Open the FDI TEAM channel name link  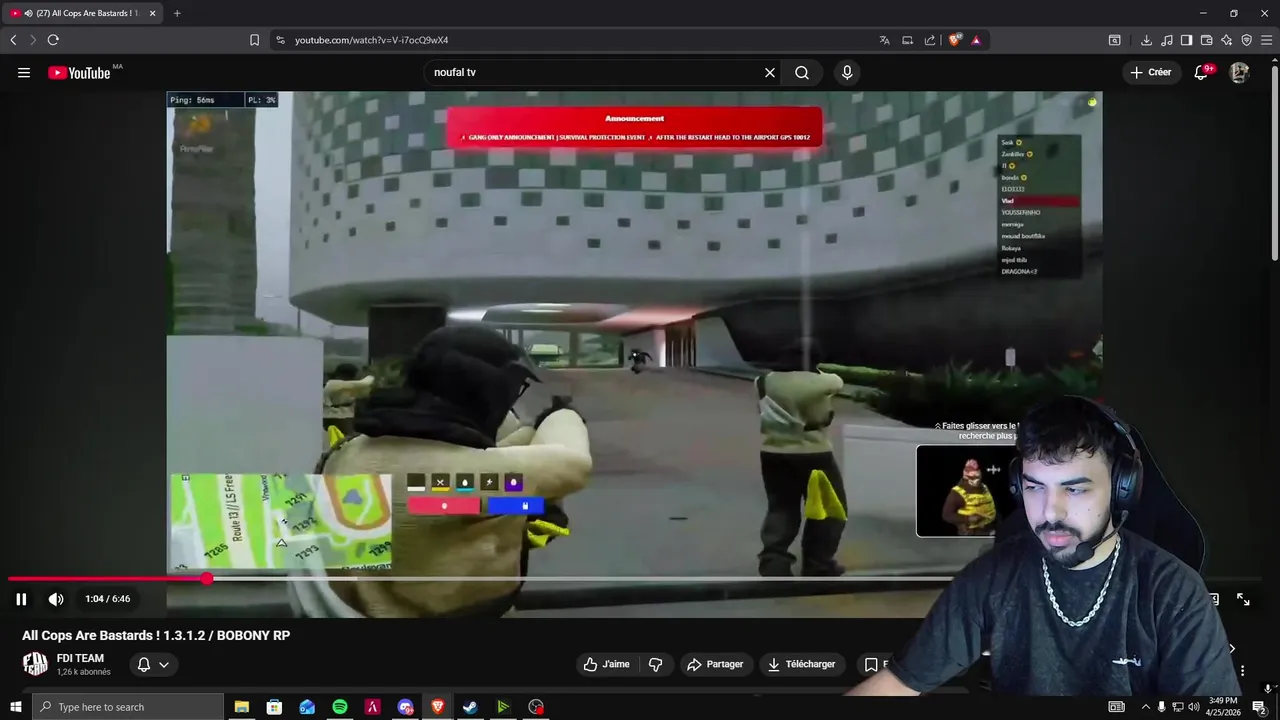(80, 658)
